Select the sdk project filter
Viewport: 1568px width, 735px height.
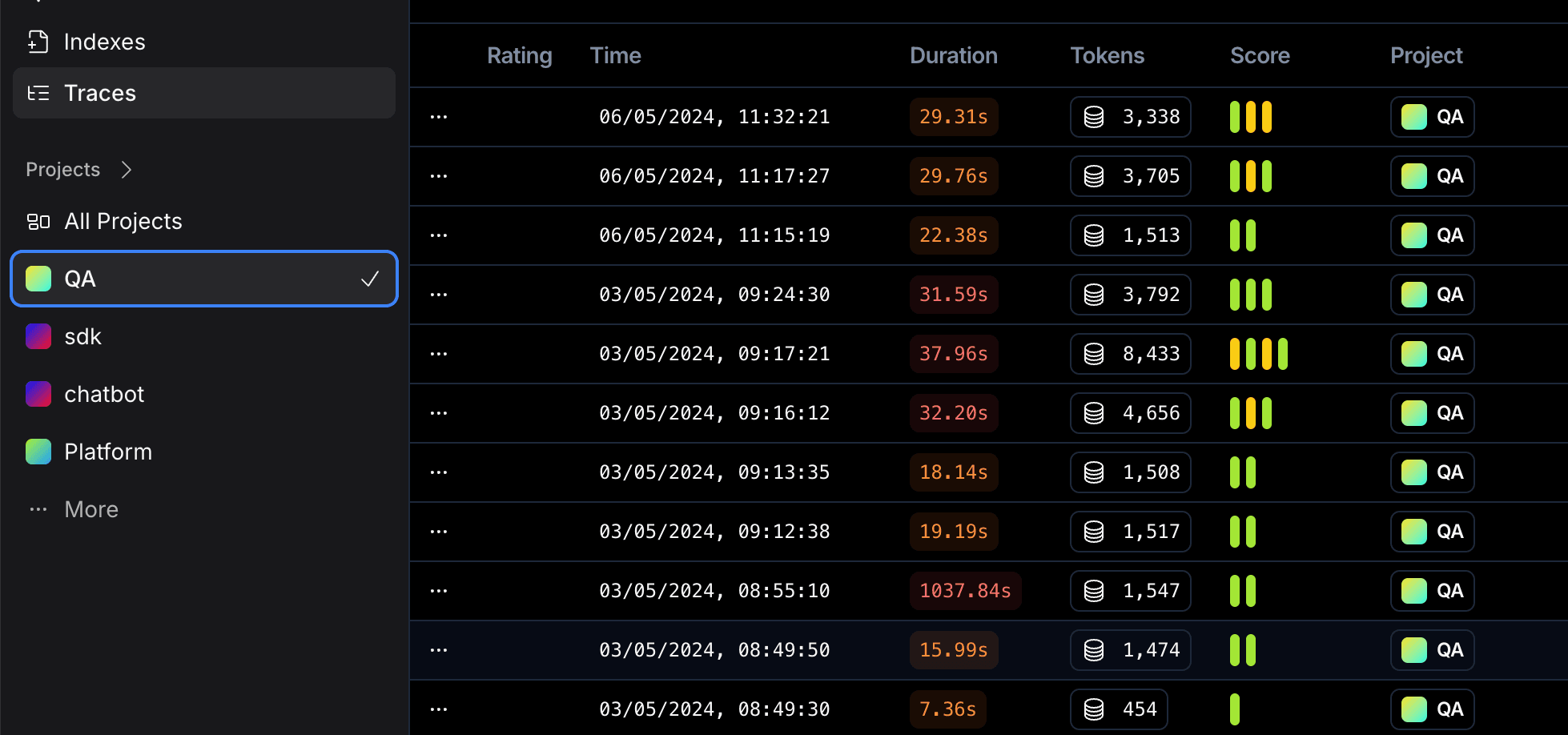point(82,337)
